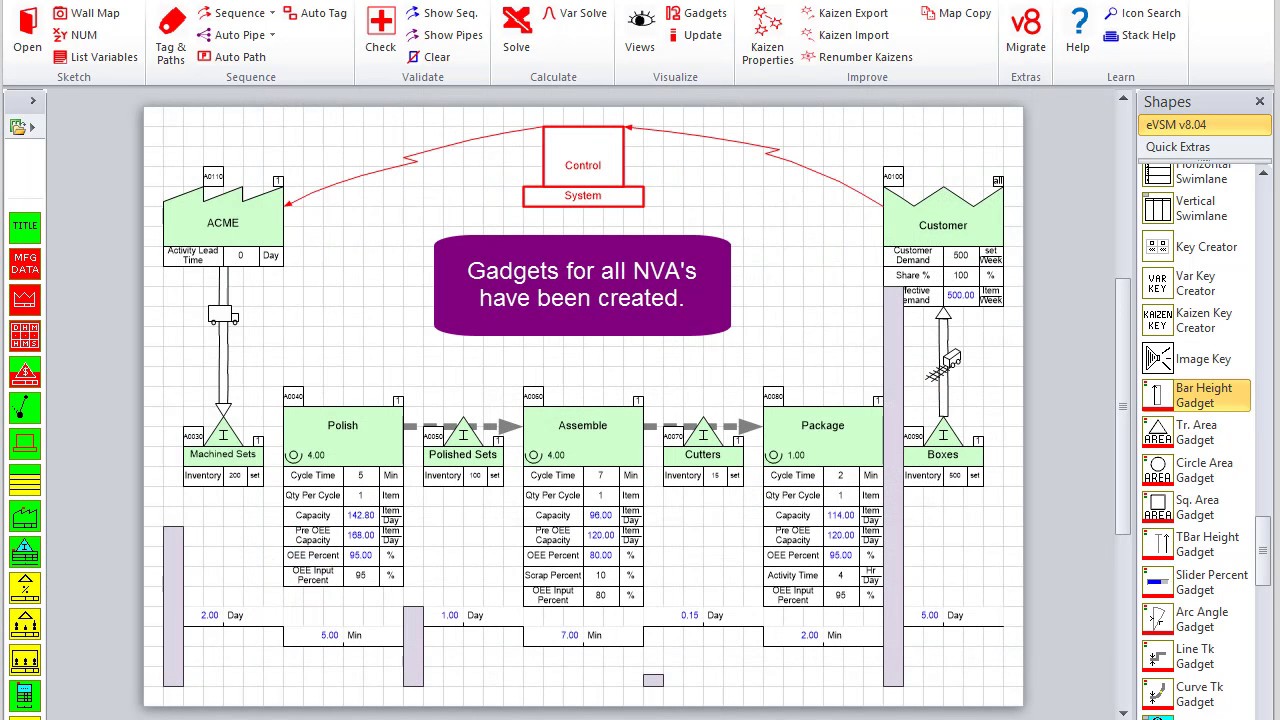Click the Polish Cycle Time value 5

(361, 476)
